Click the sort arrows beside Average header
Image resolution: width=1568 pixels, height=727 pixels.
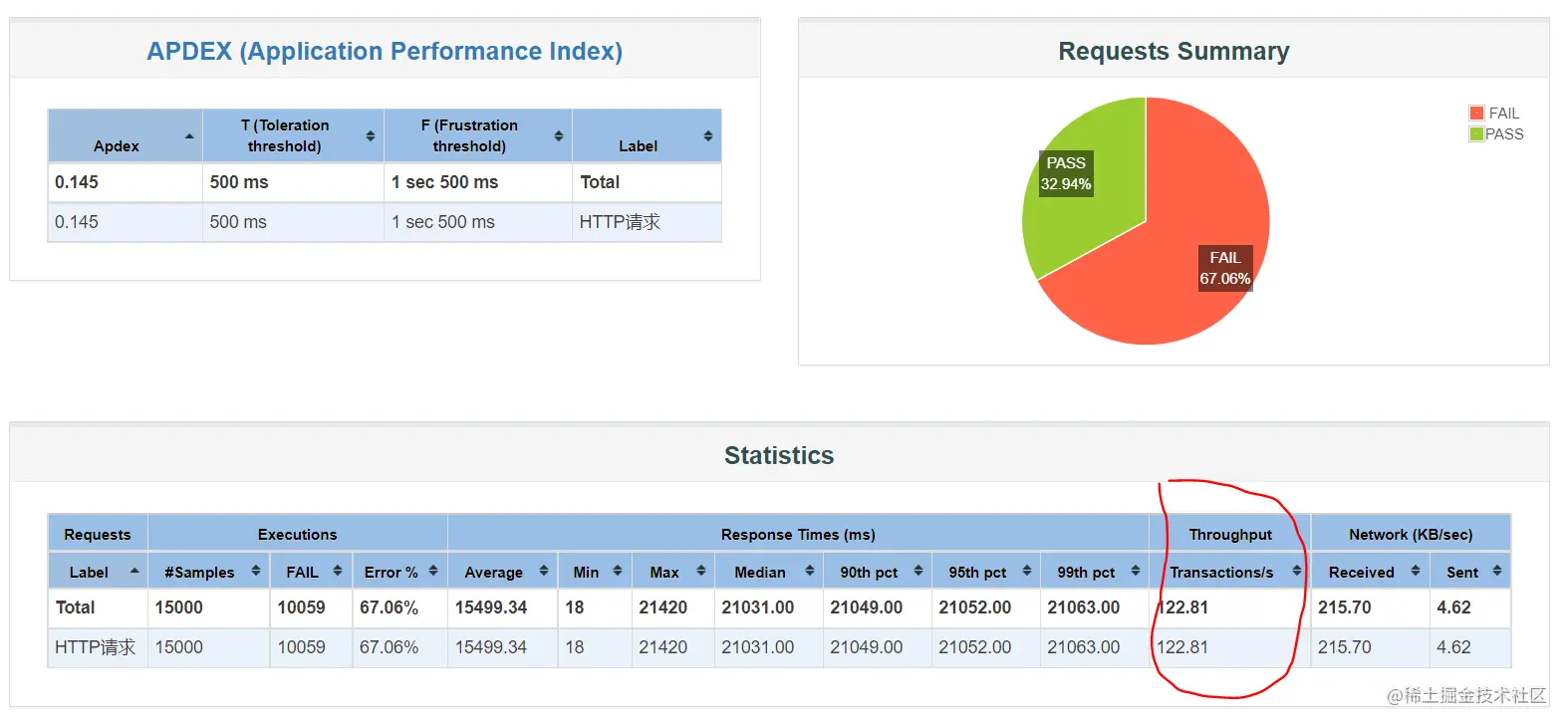click(x=544, y=571)
